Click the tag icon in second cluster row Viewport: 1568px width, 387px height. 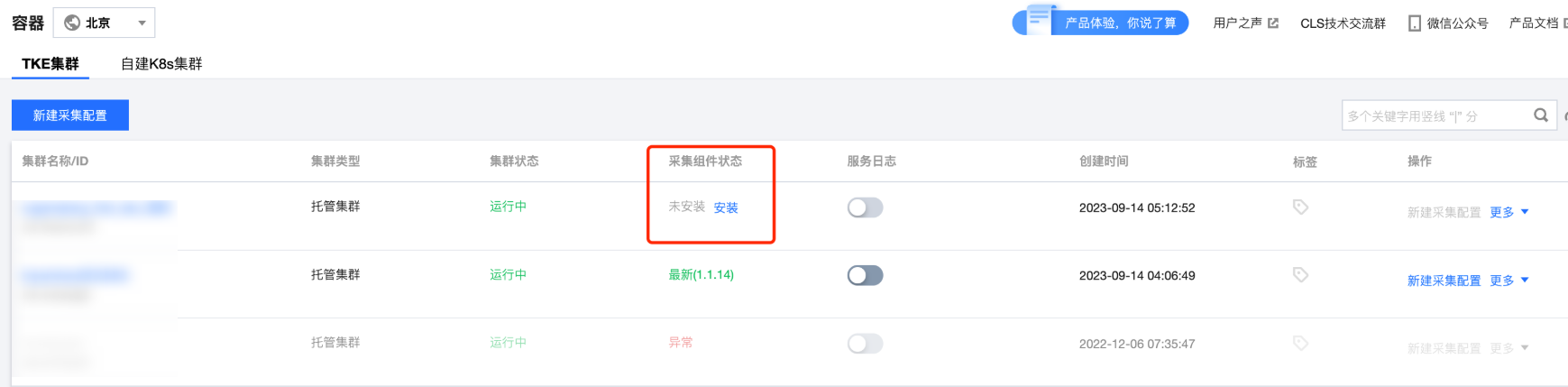pos(1300,275)
